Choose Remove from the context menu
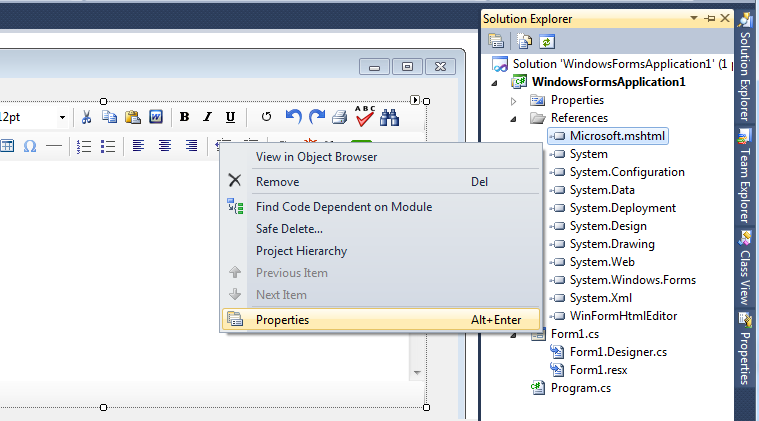Image resolution: width=759 pixels, height=421 pixels. [277, 182]
